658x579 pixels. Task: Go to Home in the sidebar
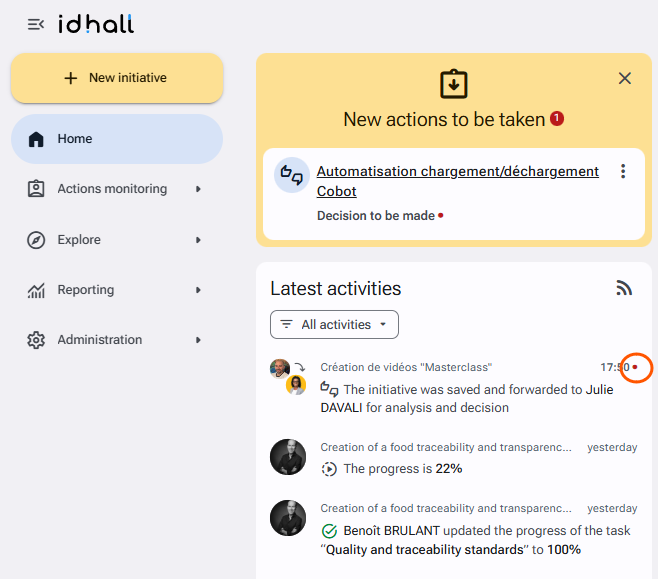coord(117,139)
